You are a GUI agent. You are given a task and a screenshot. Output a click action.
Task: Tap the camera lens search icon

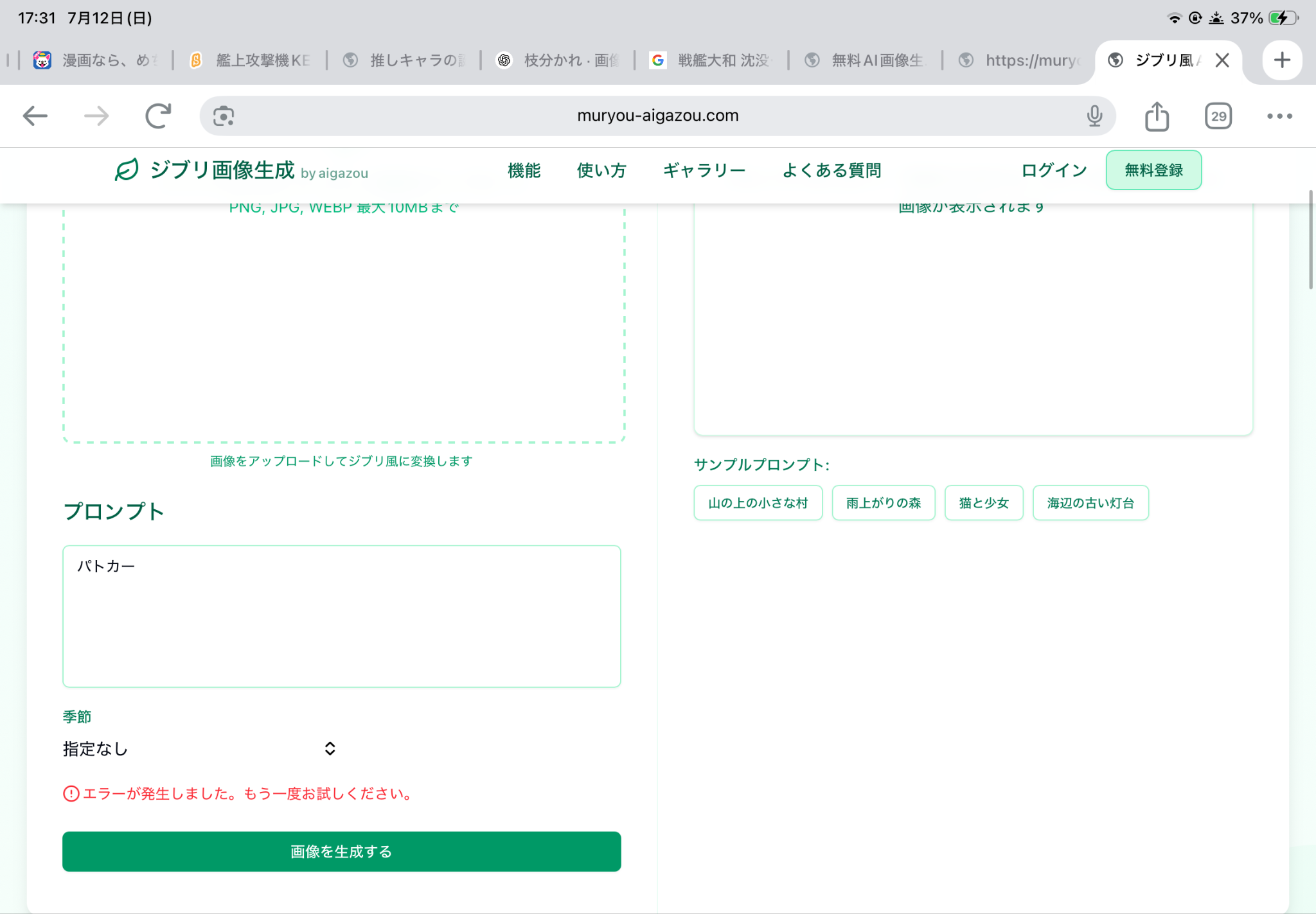pos(223,116)
